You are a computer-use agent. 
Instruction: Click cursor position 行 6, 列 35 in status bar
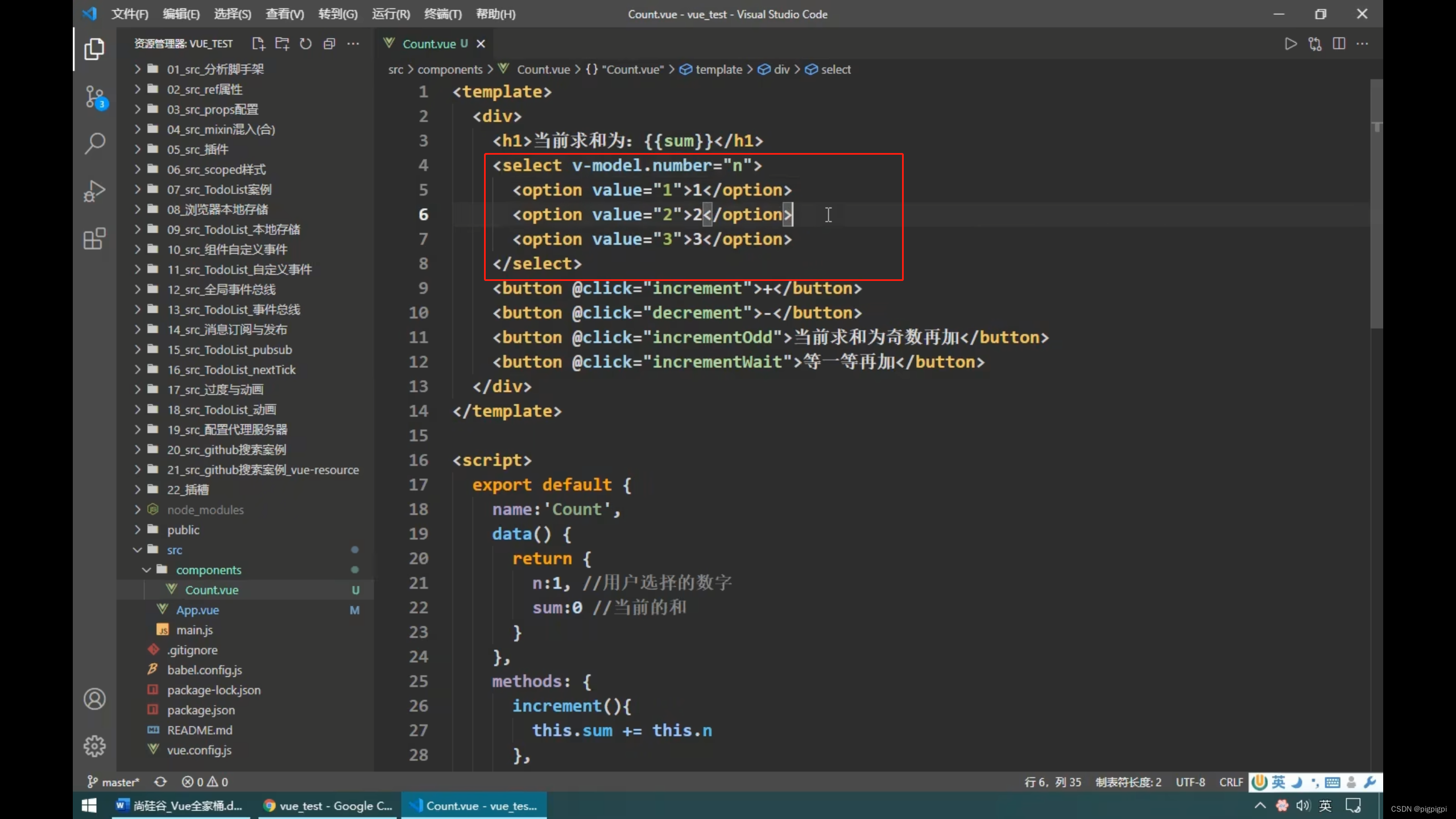coord(1053,782)
